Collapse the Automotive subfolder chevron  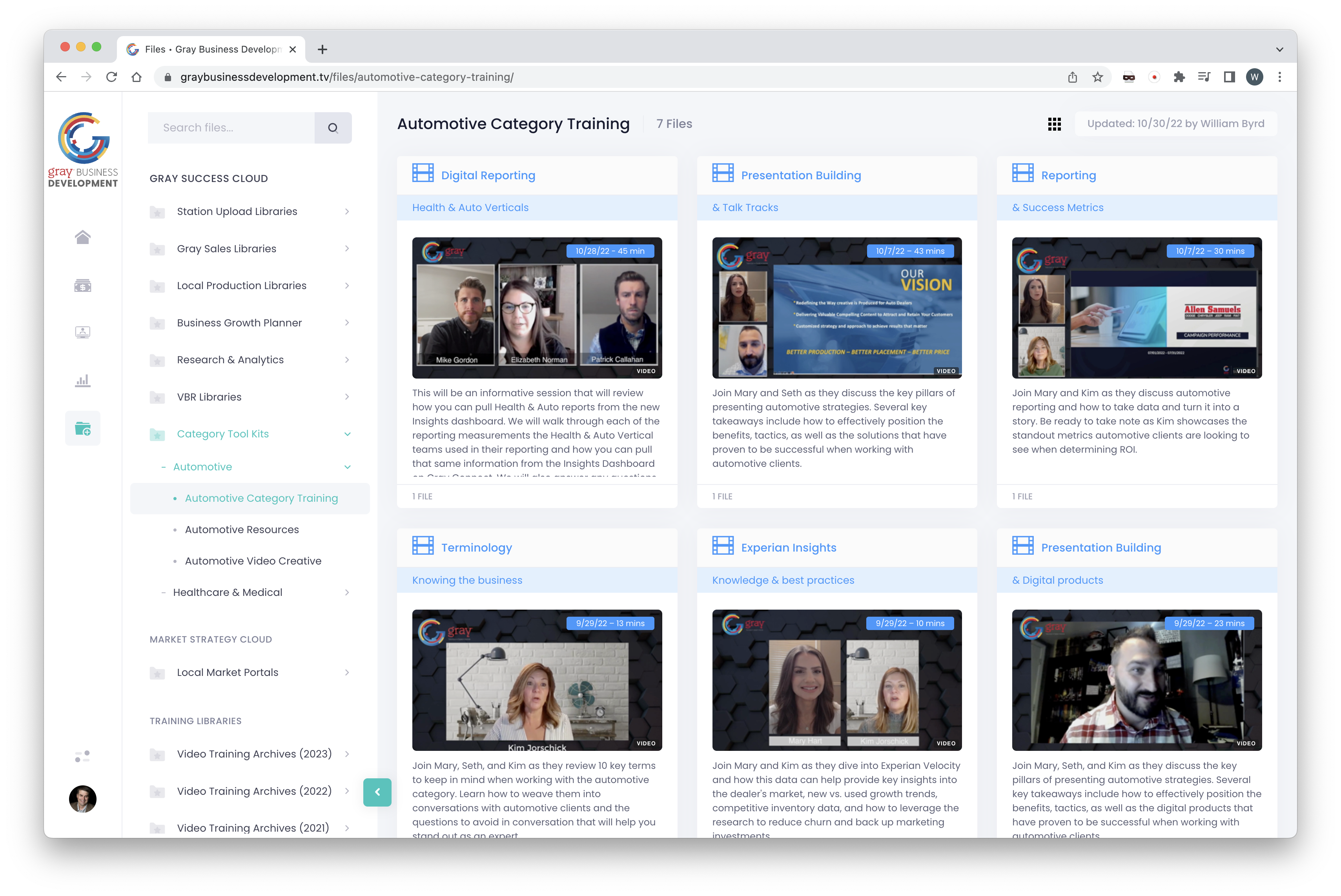(347, 468)
